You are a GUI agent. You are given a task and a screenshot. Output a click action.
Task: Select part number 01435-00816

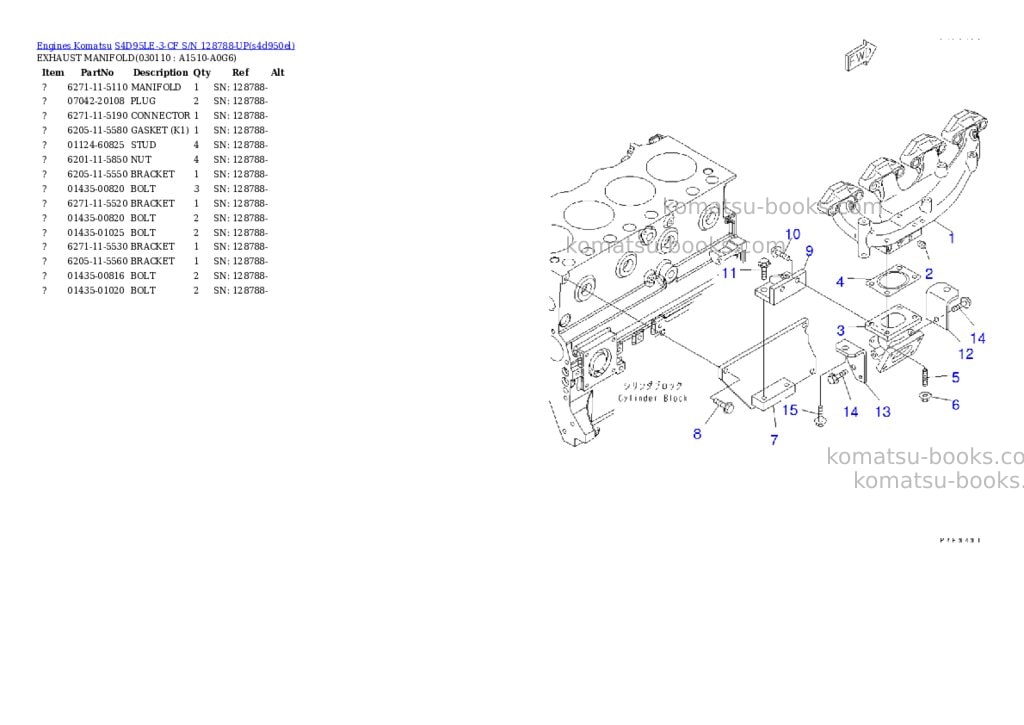[x=95, y=276]
